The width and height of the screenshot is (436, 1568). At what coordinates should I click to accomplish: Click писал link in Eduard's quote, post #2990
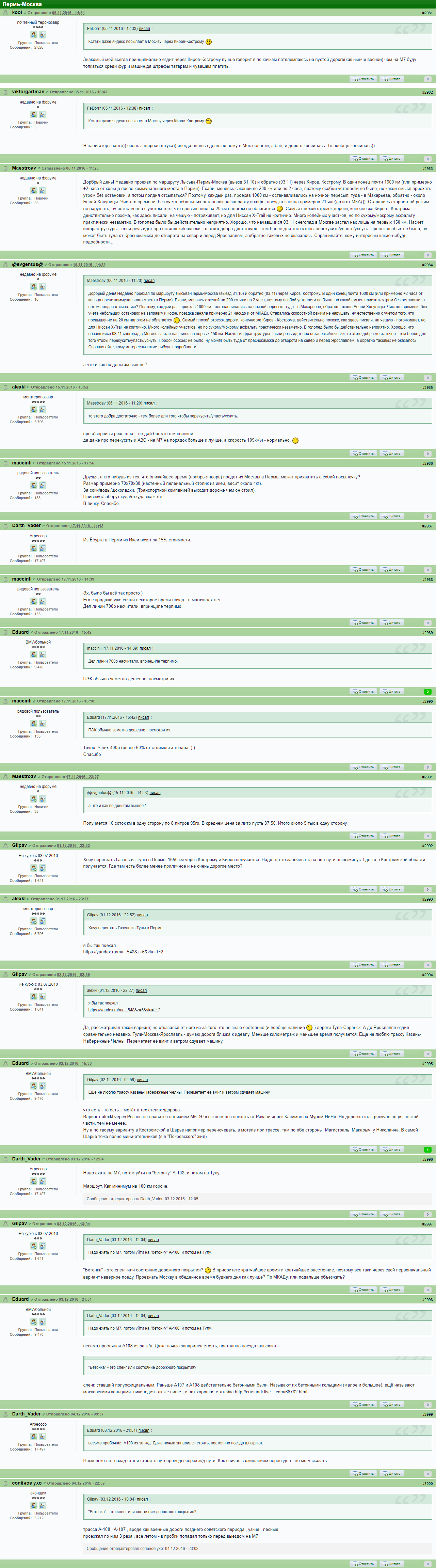tap(144, 717)
